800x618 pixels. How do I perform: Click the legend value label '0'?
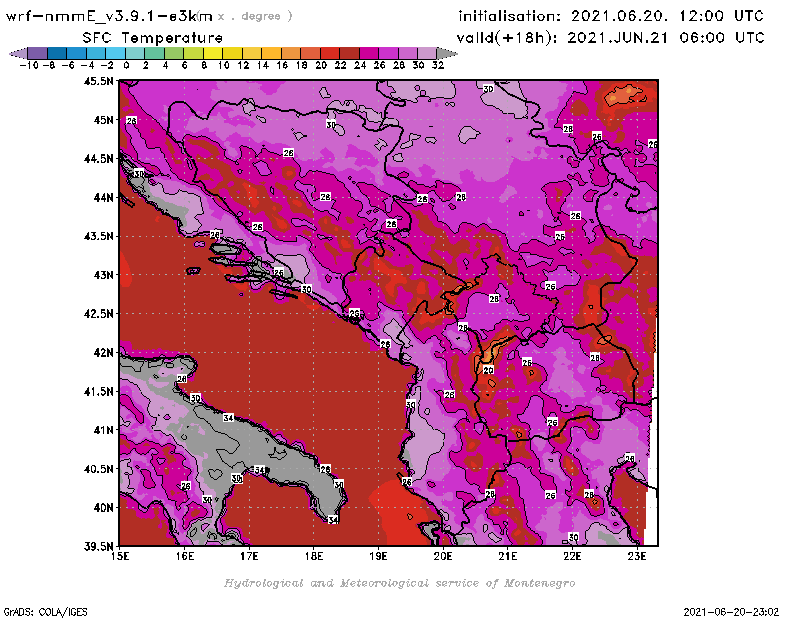pos(126,66)
